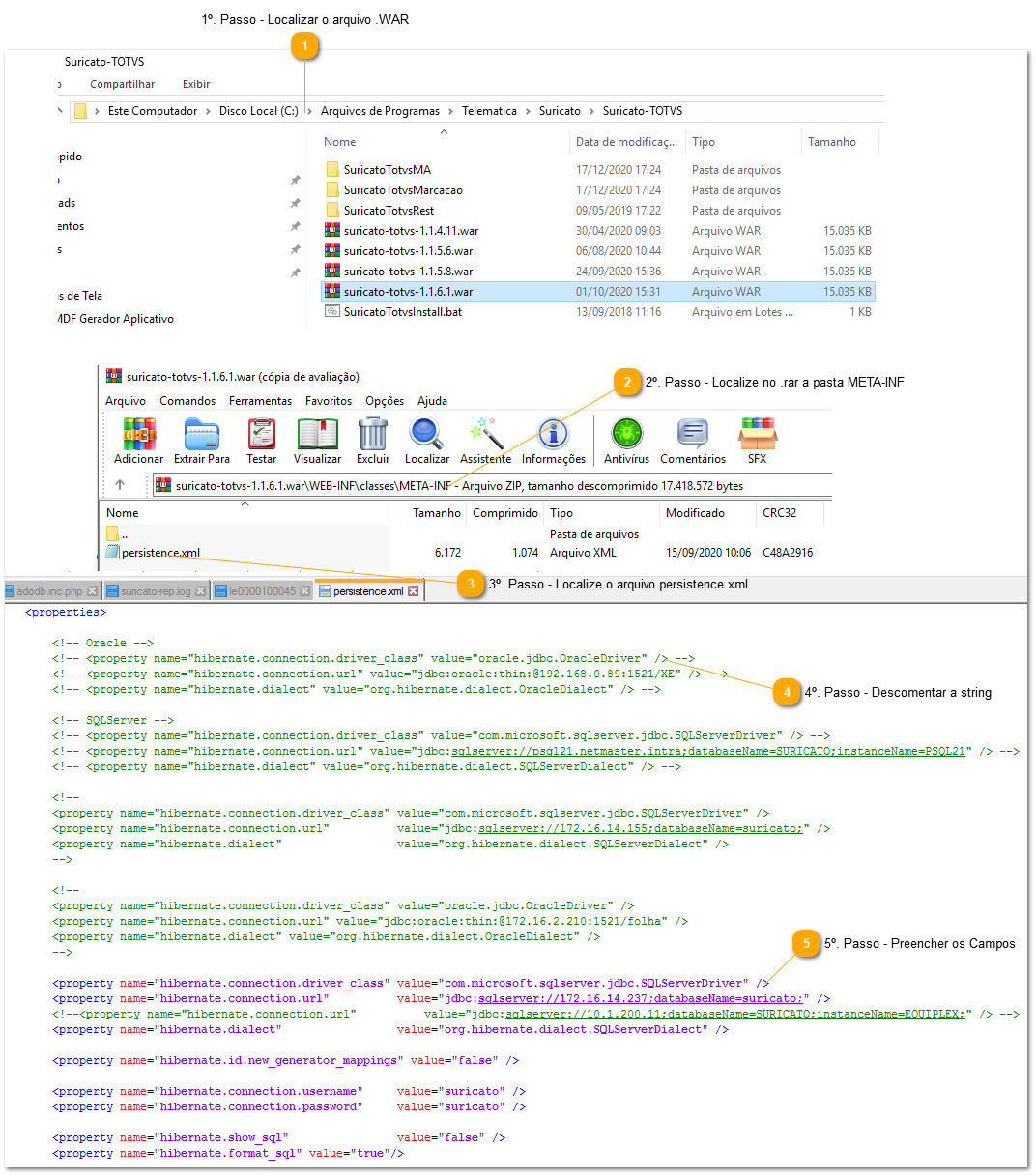This screenshot has height=1176, width=1036.
Task: Sort files by Data de modificação column
Action: pyautogui.click(x=625, y=142)
